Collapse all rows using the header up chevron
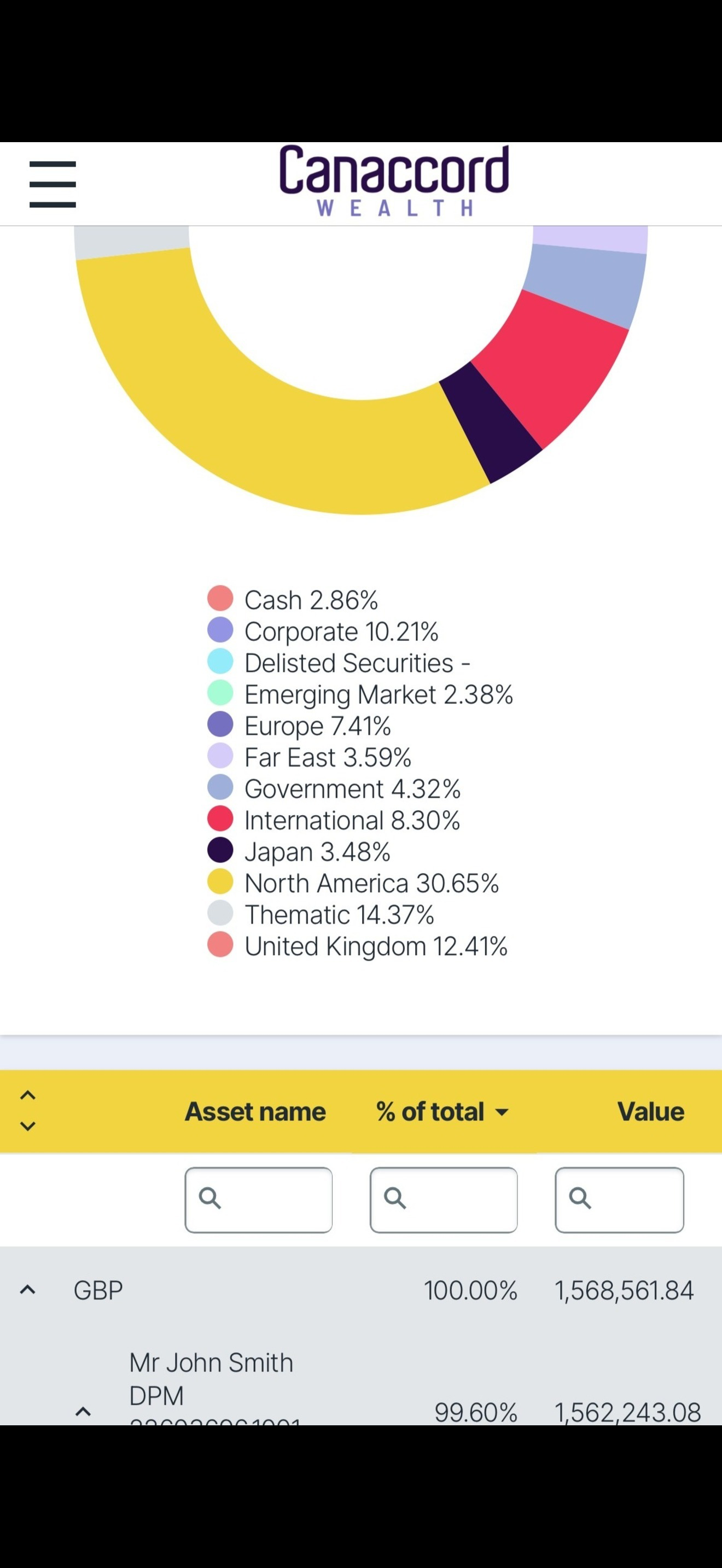 point(27,1095)
